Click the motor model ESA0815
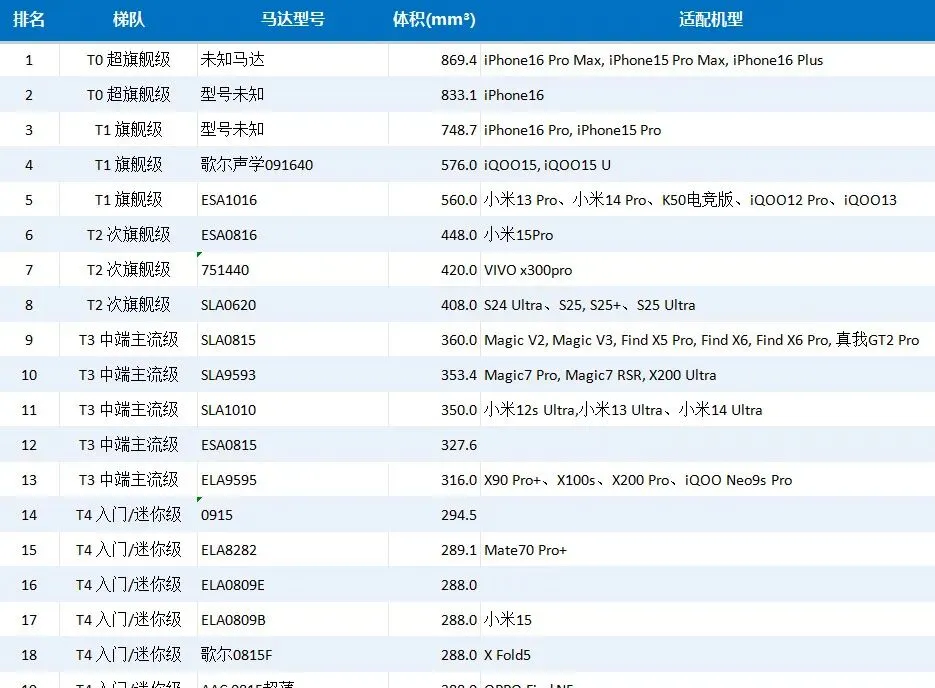 tap(229, 445)
